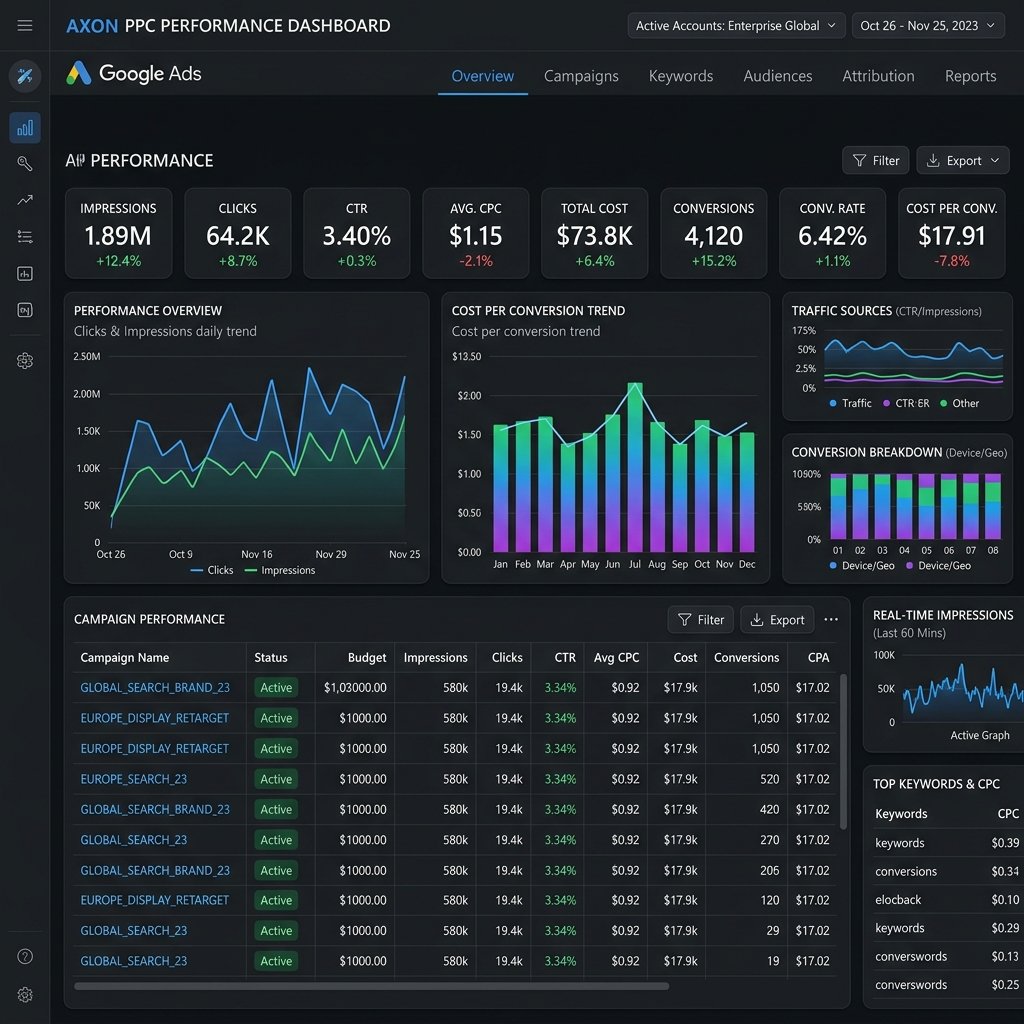
Task: Open the Keywords tab
Action: pyautogui.click(x=680, y=76)
